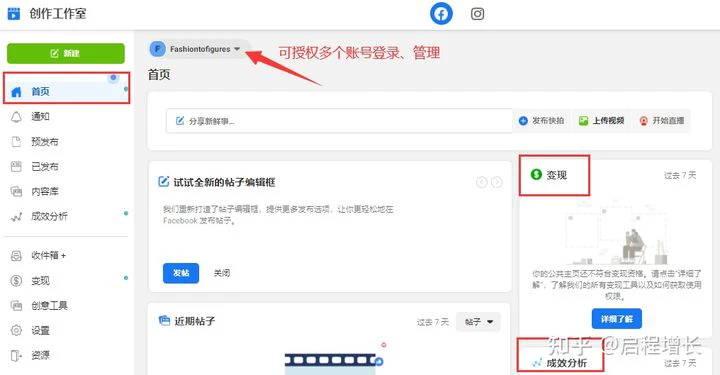Click the blue 发帖 button
The width and height of the screenshot is (720, 375).
click(181, 273)
